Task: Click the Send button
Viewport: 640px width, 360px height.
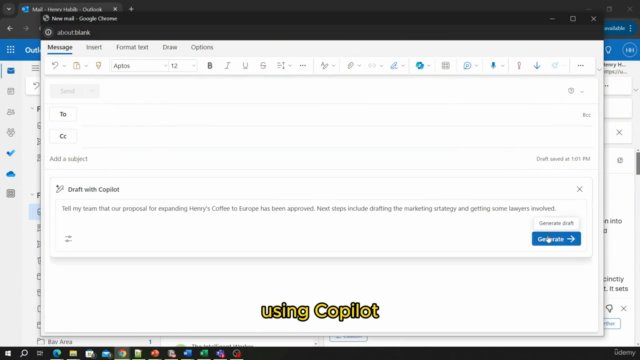Action: (x=68, y=91)
